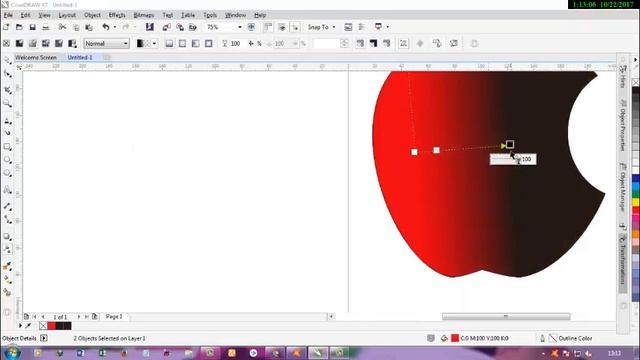
Task: Select the Shape tool in toolbox
Action: [x=7, y=74]
